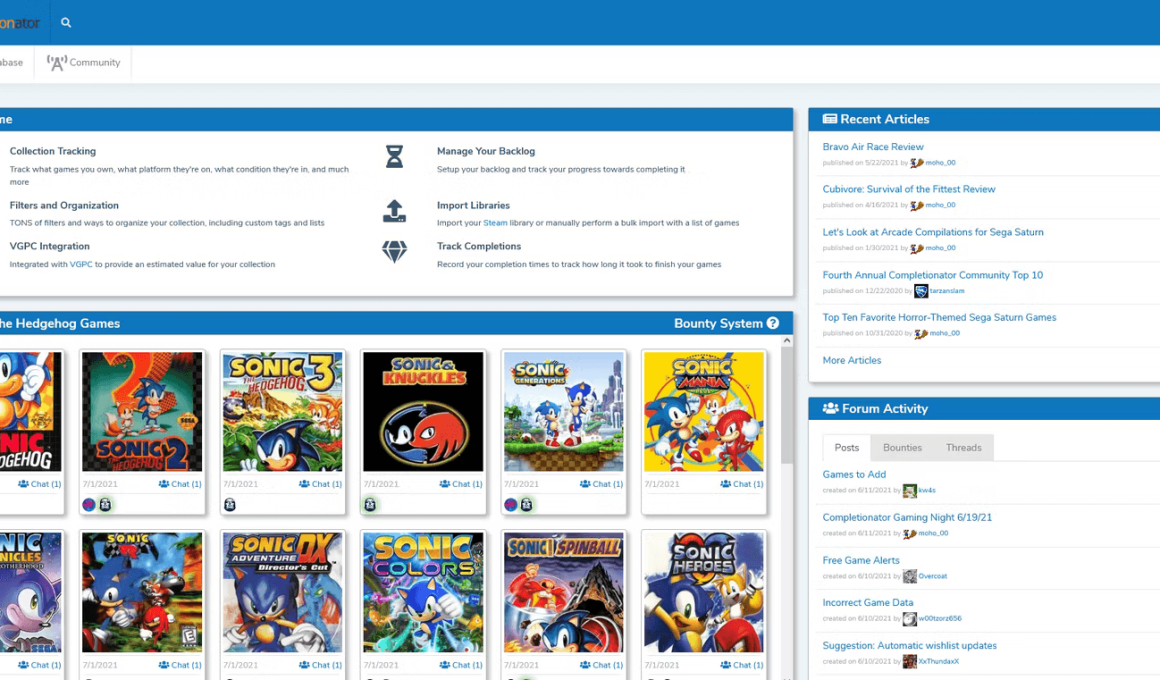Viewport: 1160px width, 680px height.
Task: Click the blue-pink user avatar under Sonic 2
Action: click(89, 505)
